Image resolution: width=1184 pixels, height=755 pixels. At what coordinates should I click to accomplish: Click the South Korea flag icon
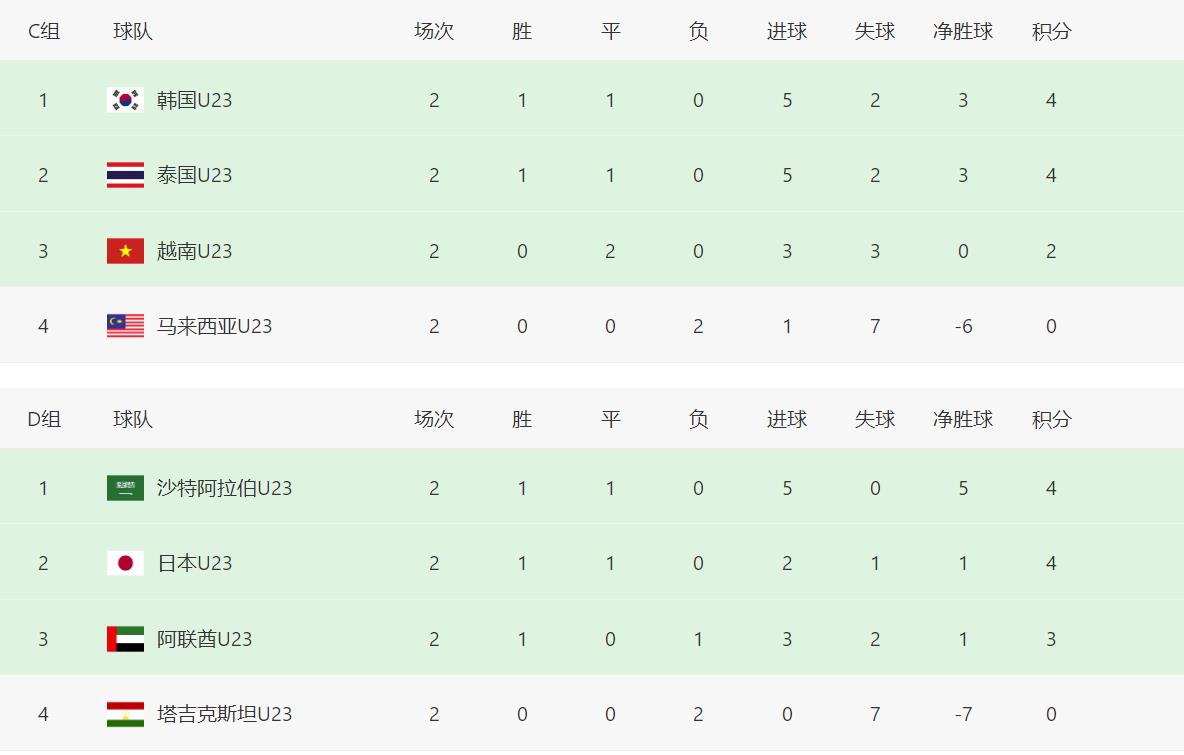[x=125, y=100]
